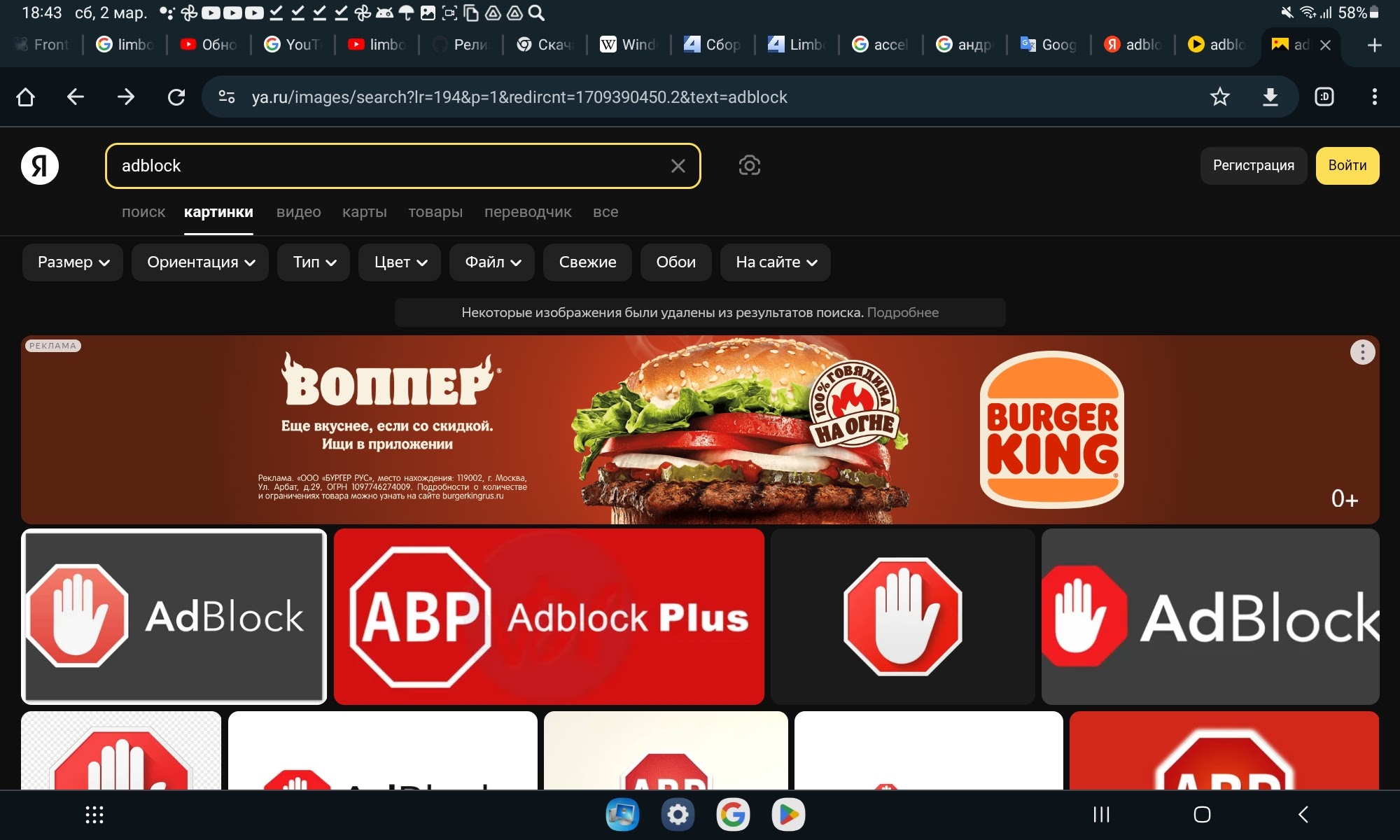
Task: Expand the На сайте filter dropdown
Action: [x=776, y=262]
